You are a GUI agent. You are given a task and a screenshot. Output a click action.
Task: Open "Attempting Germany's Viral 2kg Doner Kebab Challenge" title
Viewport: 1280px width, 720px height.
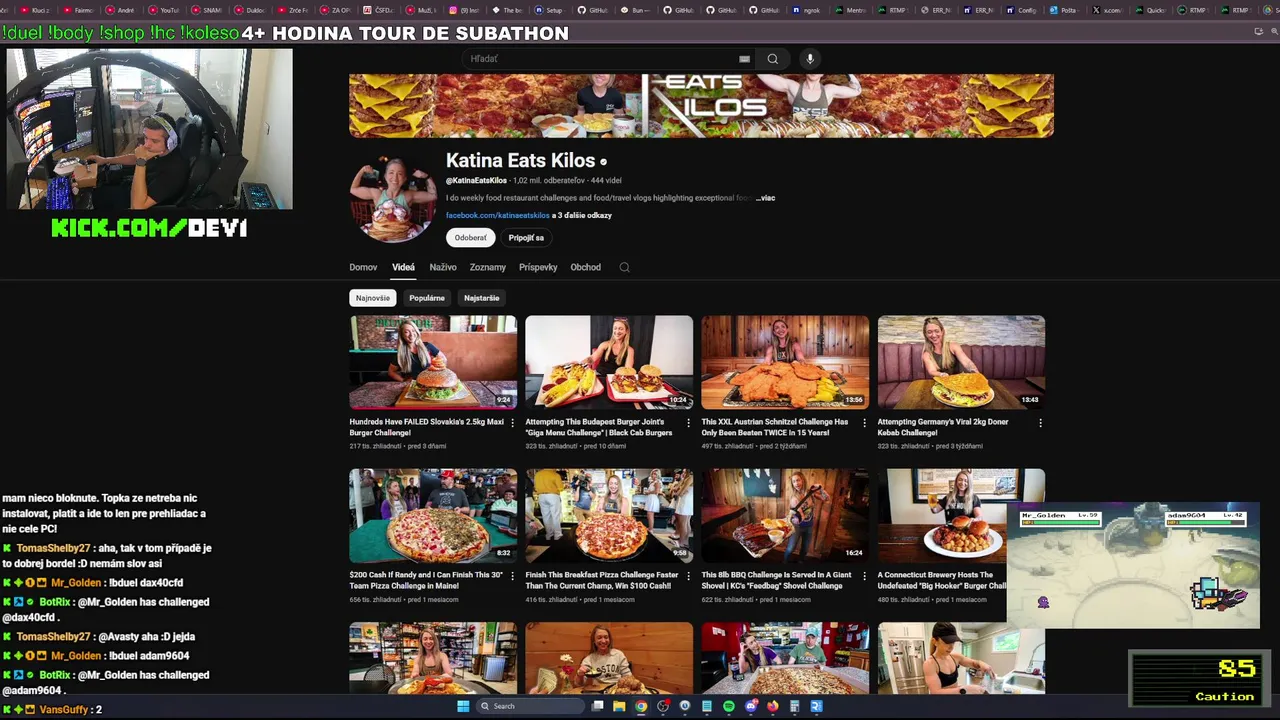click(x=943, y=427)
